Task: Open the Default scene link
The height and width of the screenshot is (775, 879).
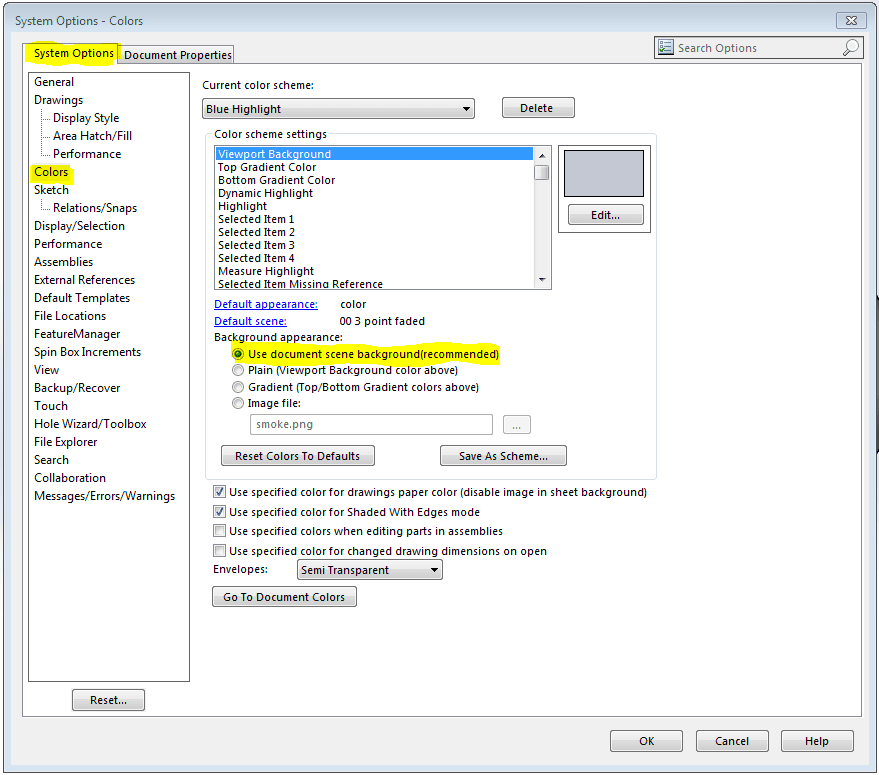Action: pyautogui.click(x=249, y=320)
